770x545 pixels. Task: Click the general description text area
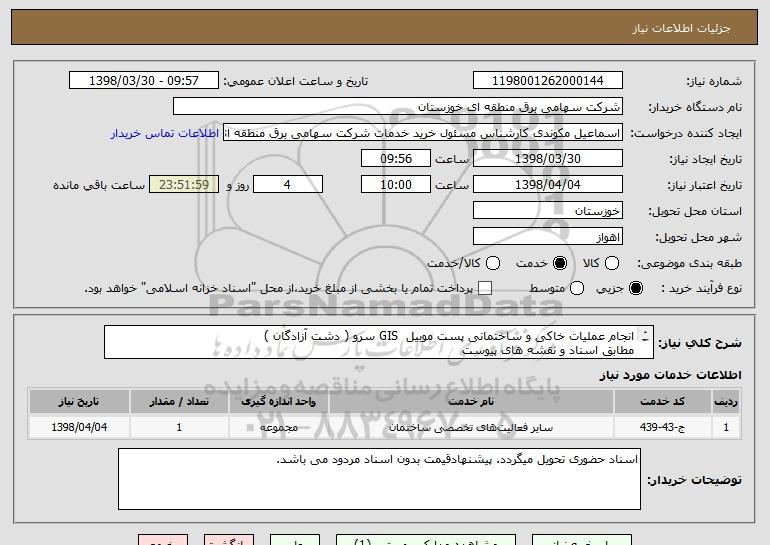[x=379, y=342]
